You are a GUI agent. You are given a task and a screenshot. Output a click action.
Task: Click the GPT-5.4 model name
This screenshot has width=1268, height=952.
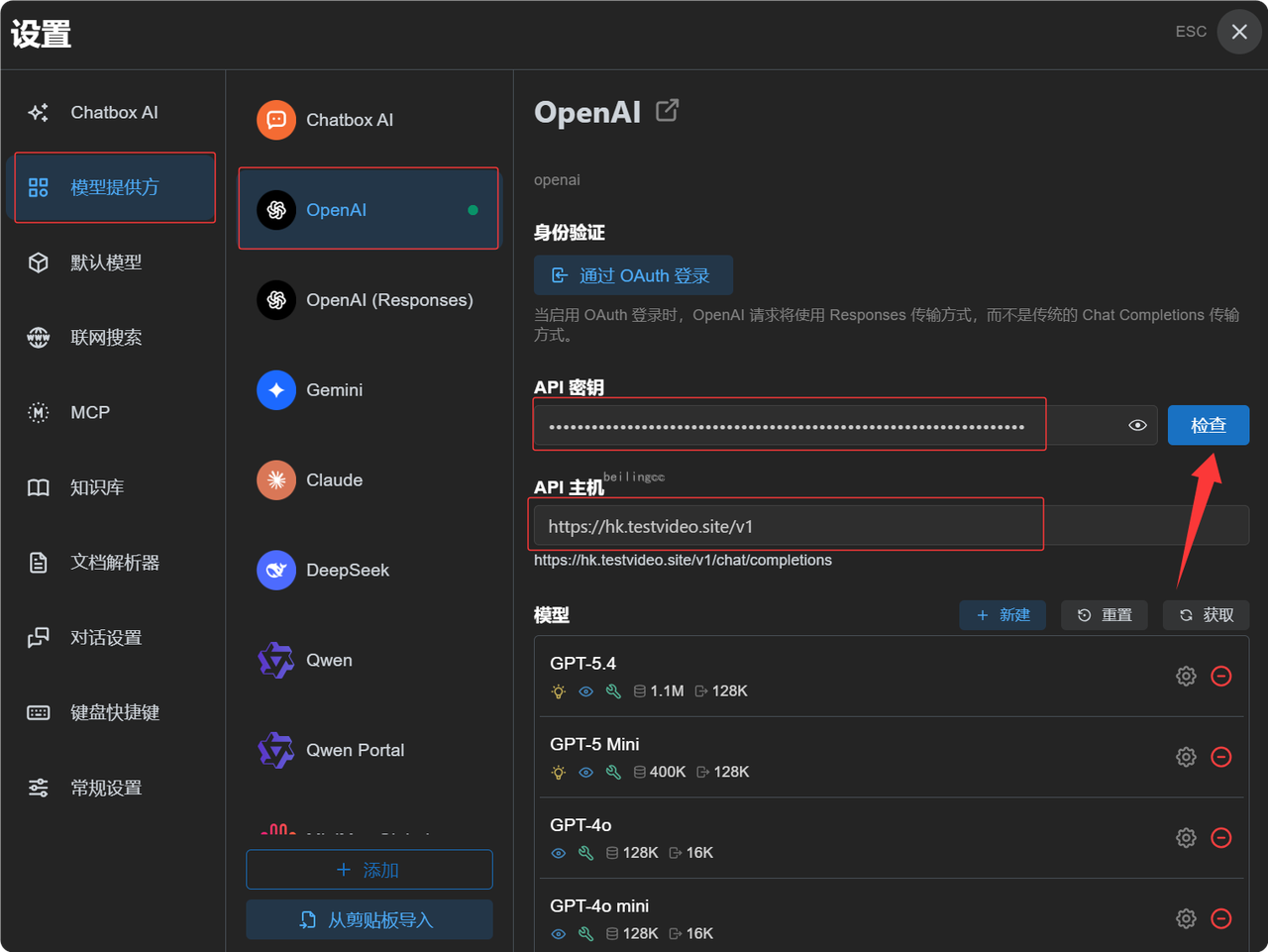[582, 663]
